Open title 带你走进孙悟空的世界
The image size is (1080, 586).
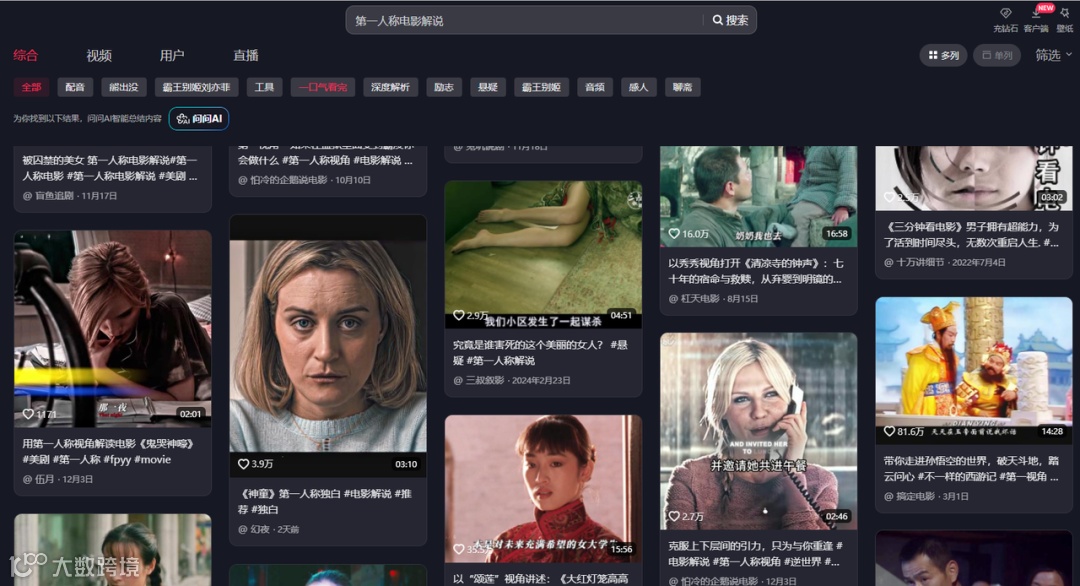click(x=971, y=469)
